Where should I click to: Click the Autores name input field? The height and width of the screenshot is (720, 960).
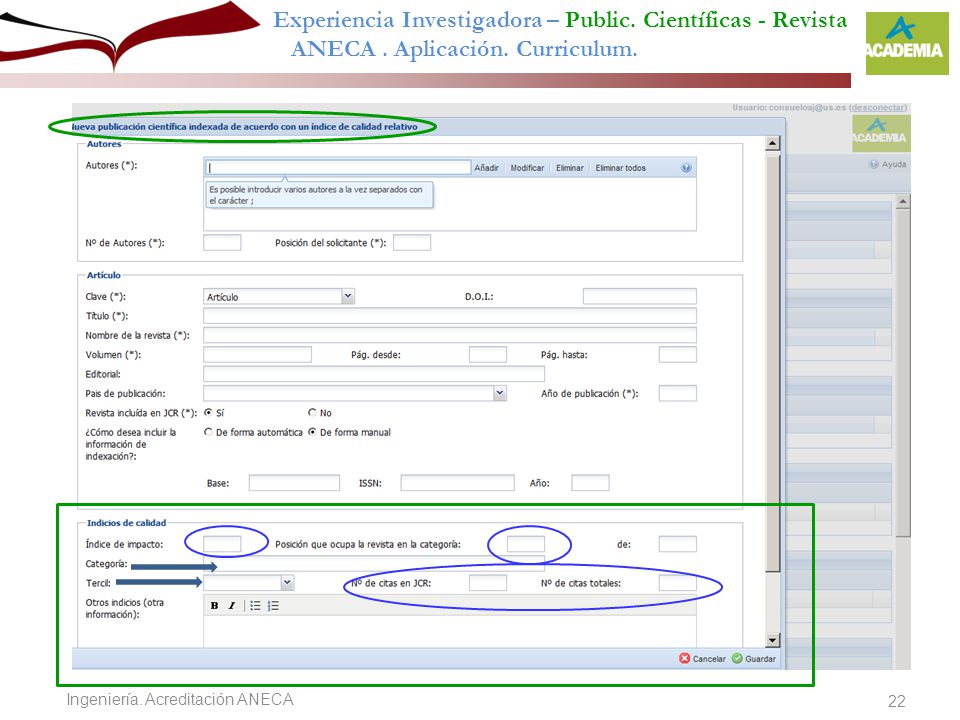click(x=337, y=168)
